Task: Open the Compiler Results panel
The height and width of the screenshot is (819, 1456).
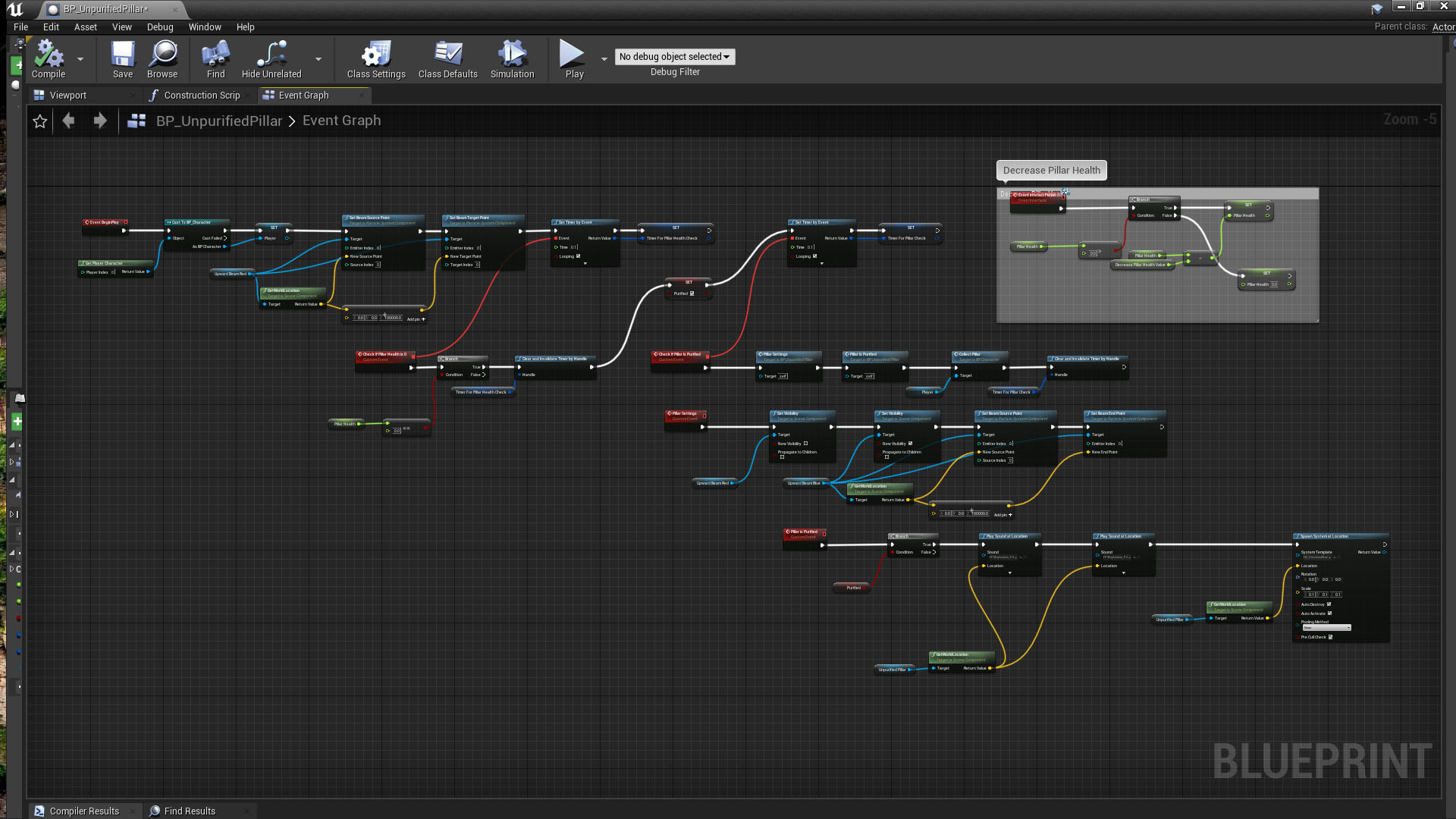Action: tap(83, 811)
